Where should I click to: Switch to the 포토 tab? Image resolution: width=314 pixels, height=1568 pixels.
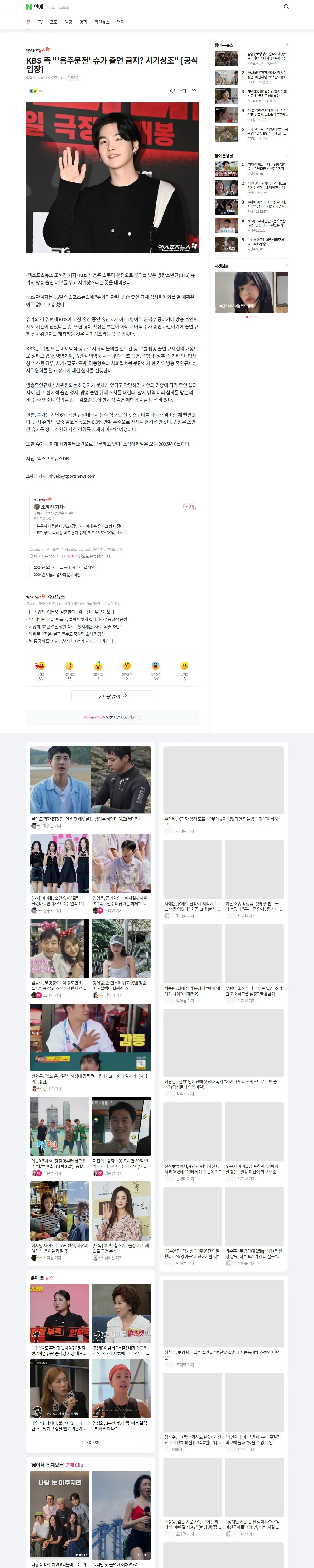point(54,22)
